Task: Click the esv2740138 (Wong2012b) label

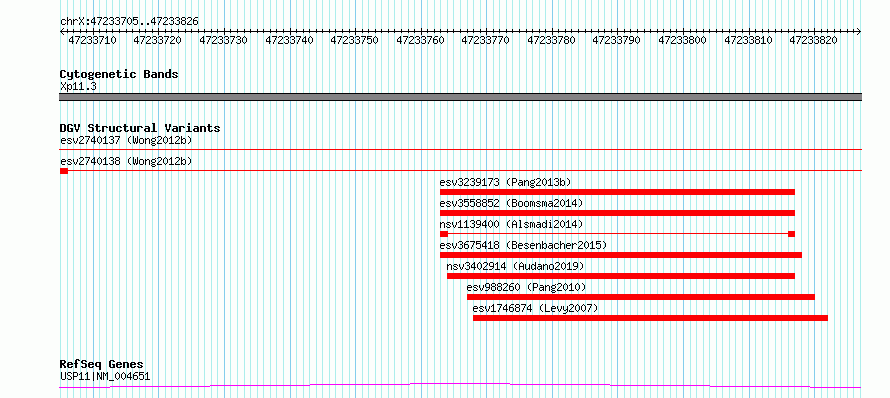Action: click(126, 161)
